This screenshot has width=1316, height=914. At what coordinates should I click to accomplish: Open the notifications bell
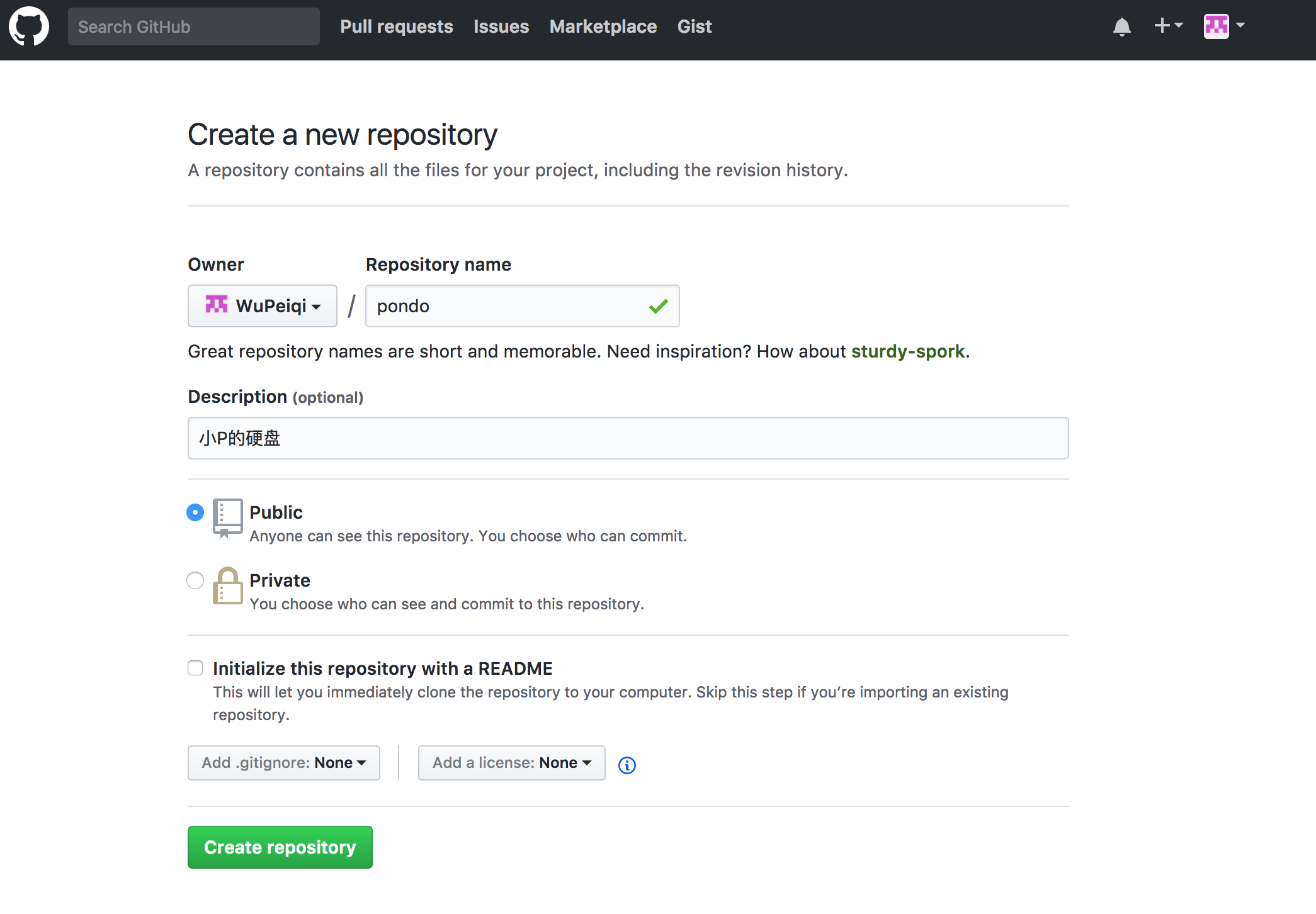(x=1121, y=26)
